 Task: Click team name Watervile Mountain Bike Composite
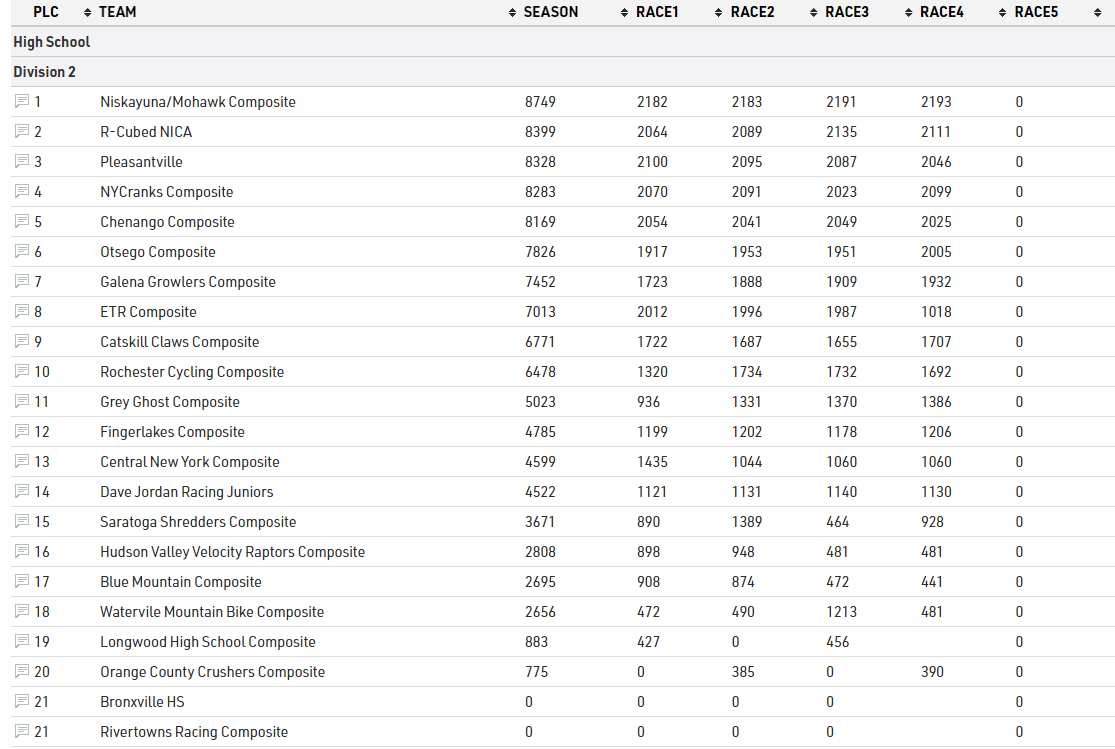coord(212,612)
